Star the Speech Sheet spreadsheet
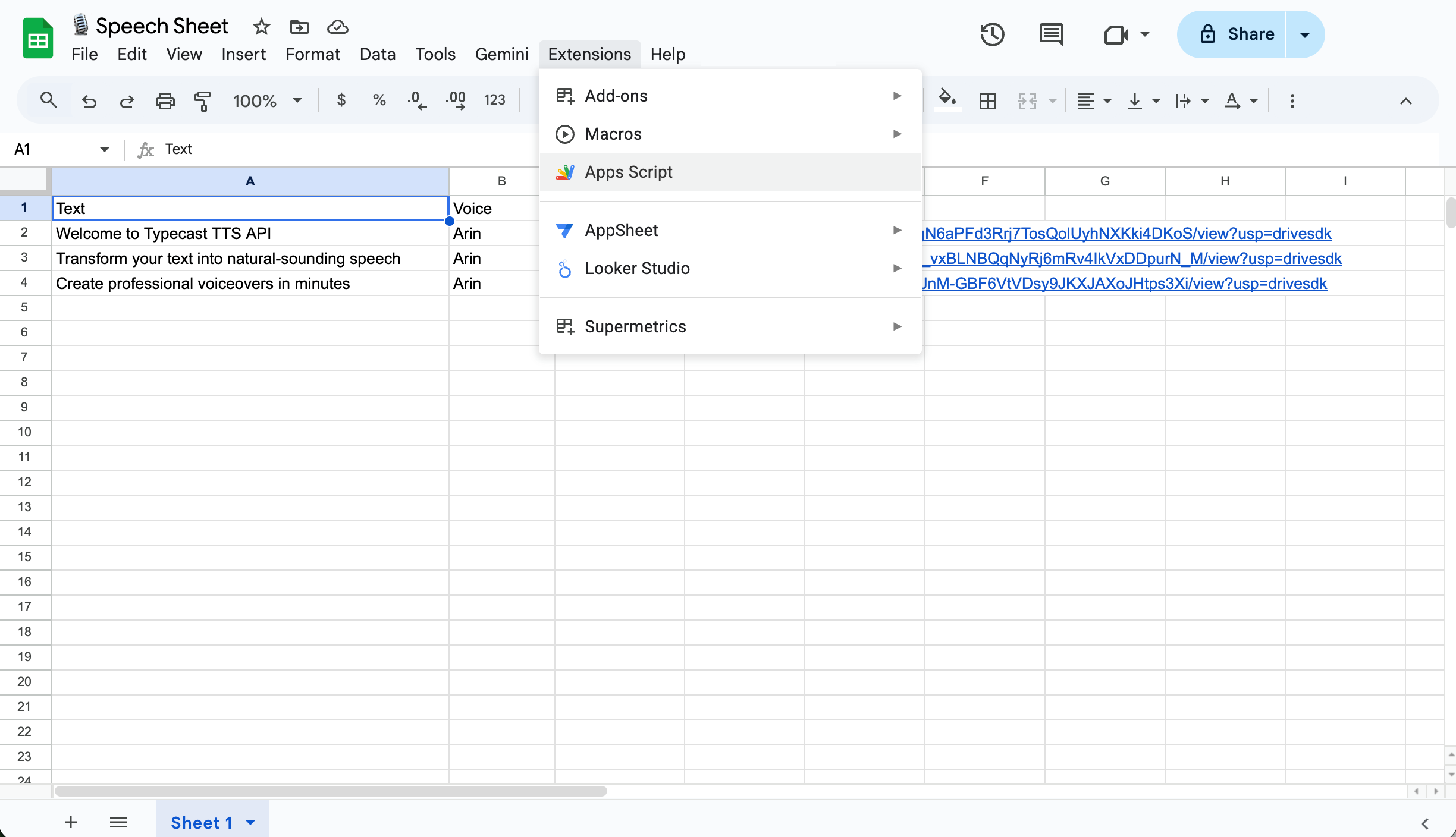 [261, 27]
